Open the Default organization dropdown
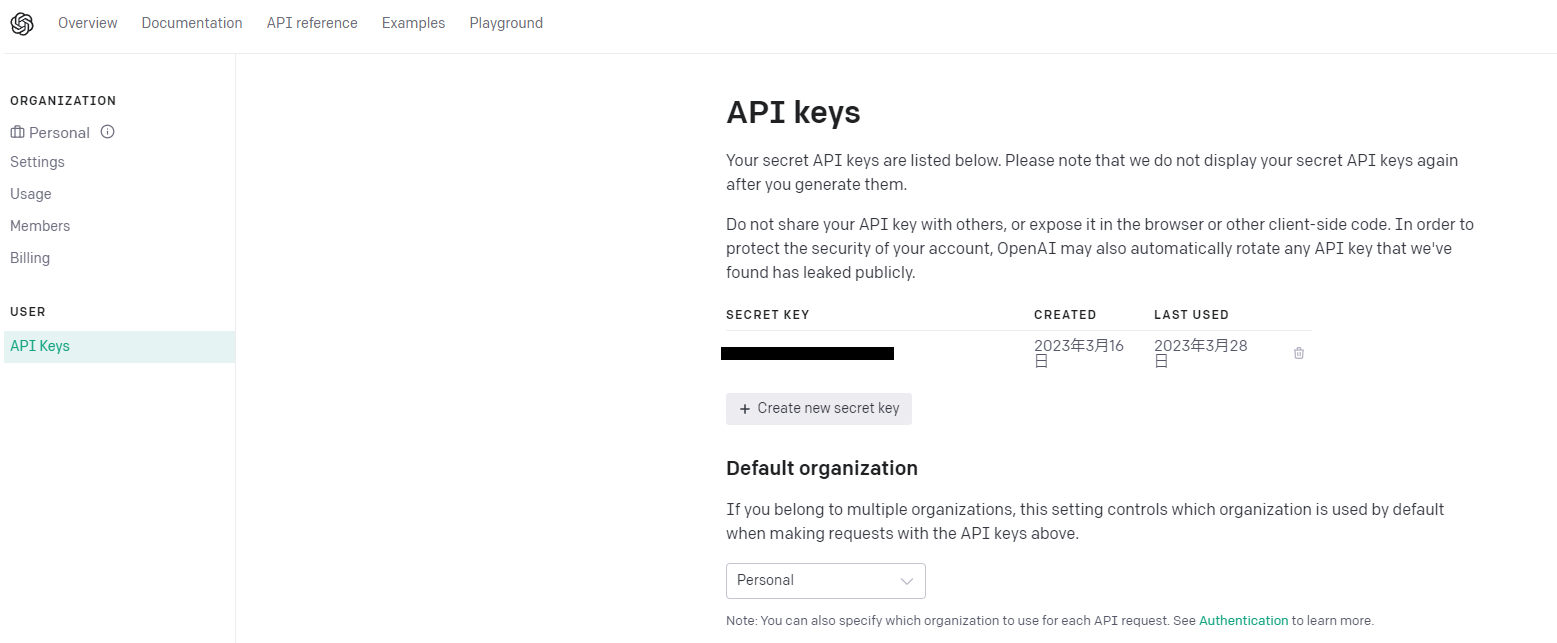The width and height of the screenshot is (1557, 643). [x=825, y=581]
